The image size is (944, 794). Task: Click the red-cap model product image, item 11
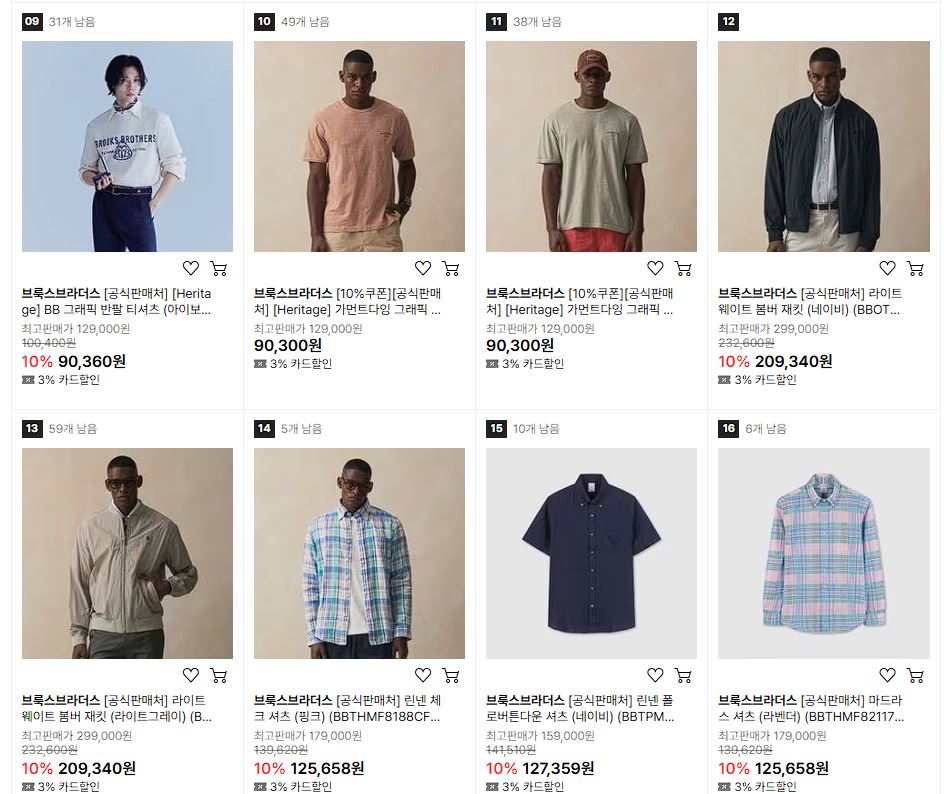591,146
